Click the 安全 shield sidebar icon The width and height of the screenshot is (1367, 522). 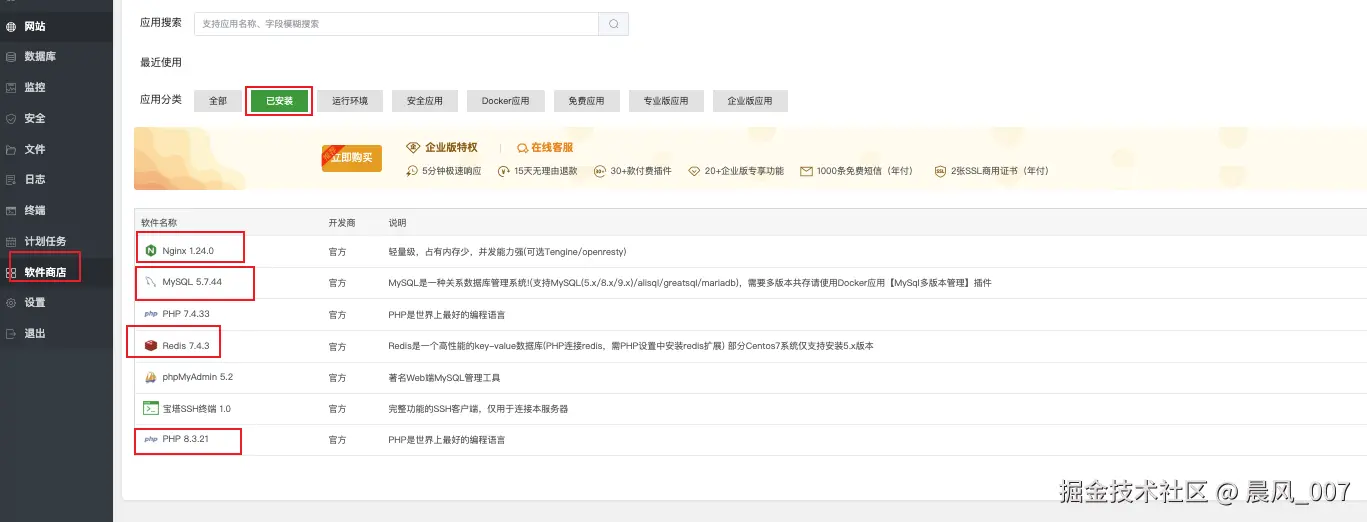[11, 118]
